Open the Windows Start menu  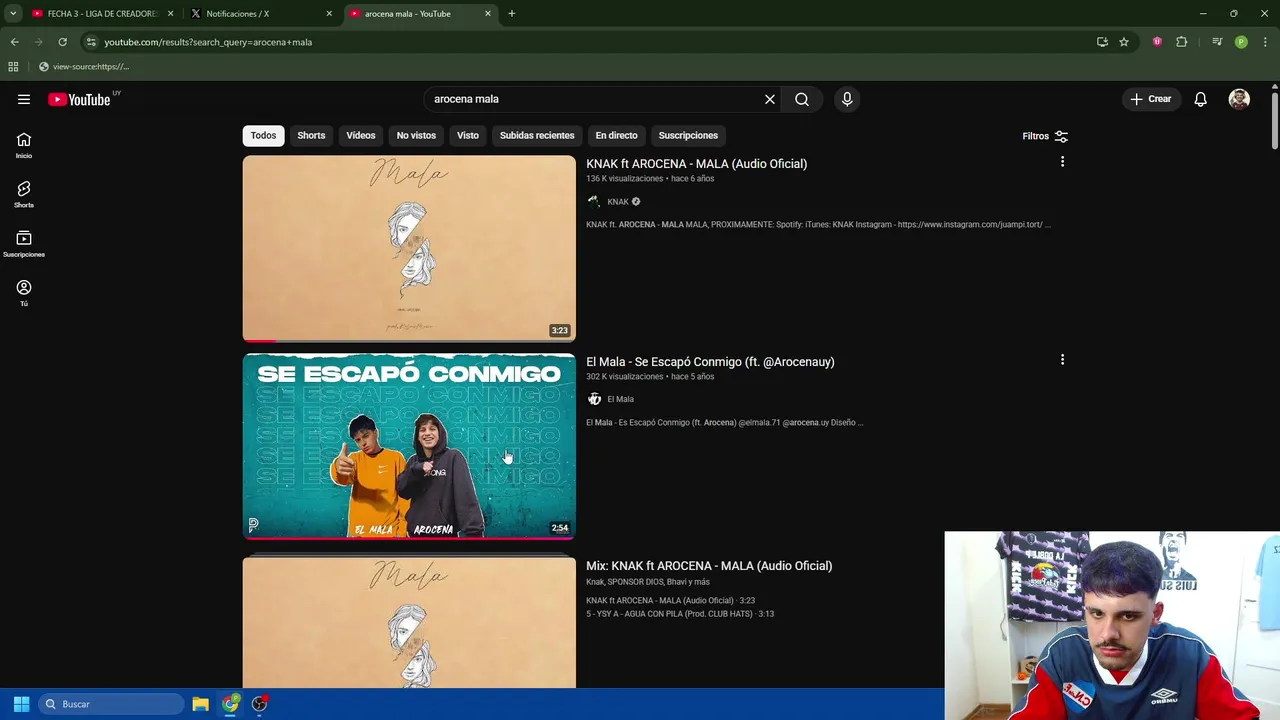click(x=21, y=704)
